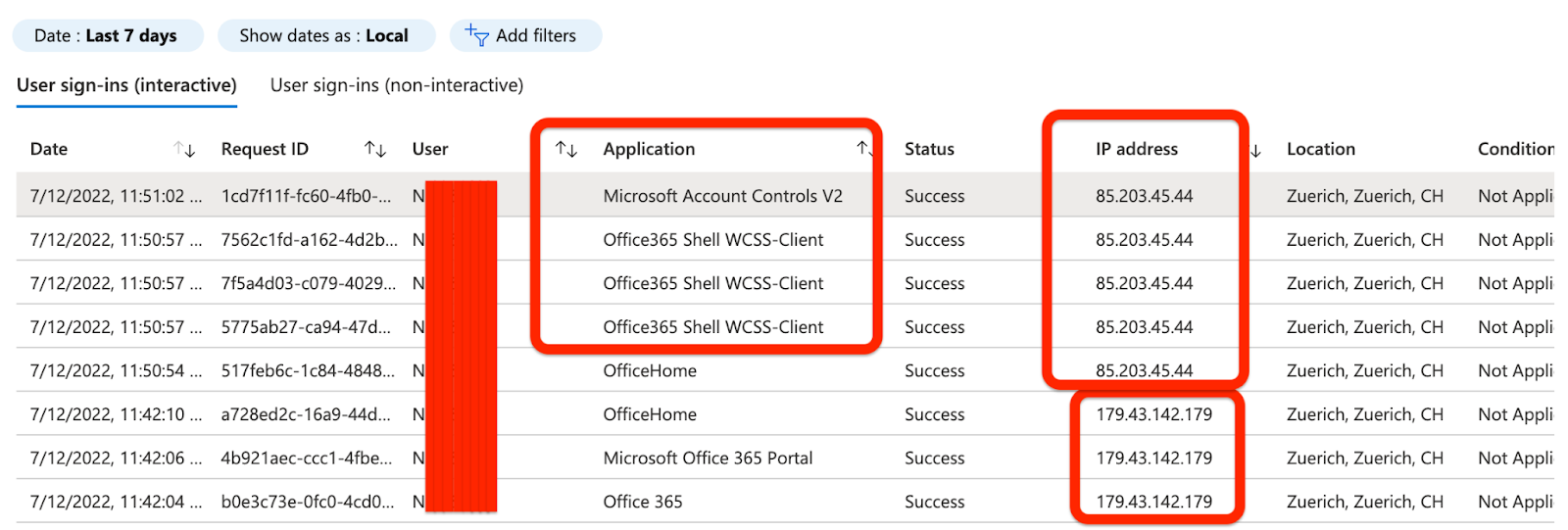Sort by the Request ID column arrows
The image size is (1568, 530).
375,149
